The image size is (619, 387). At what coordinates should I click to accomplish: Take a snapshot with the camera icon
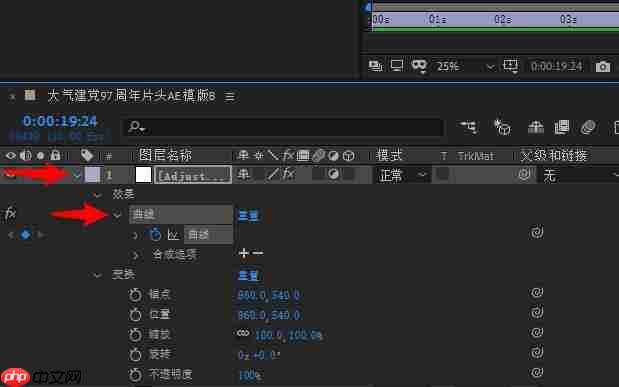[x=602, y=66]
